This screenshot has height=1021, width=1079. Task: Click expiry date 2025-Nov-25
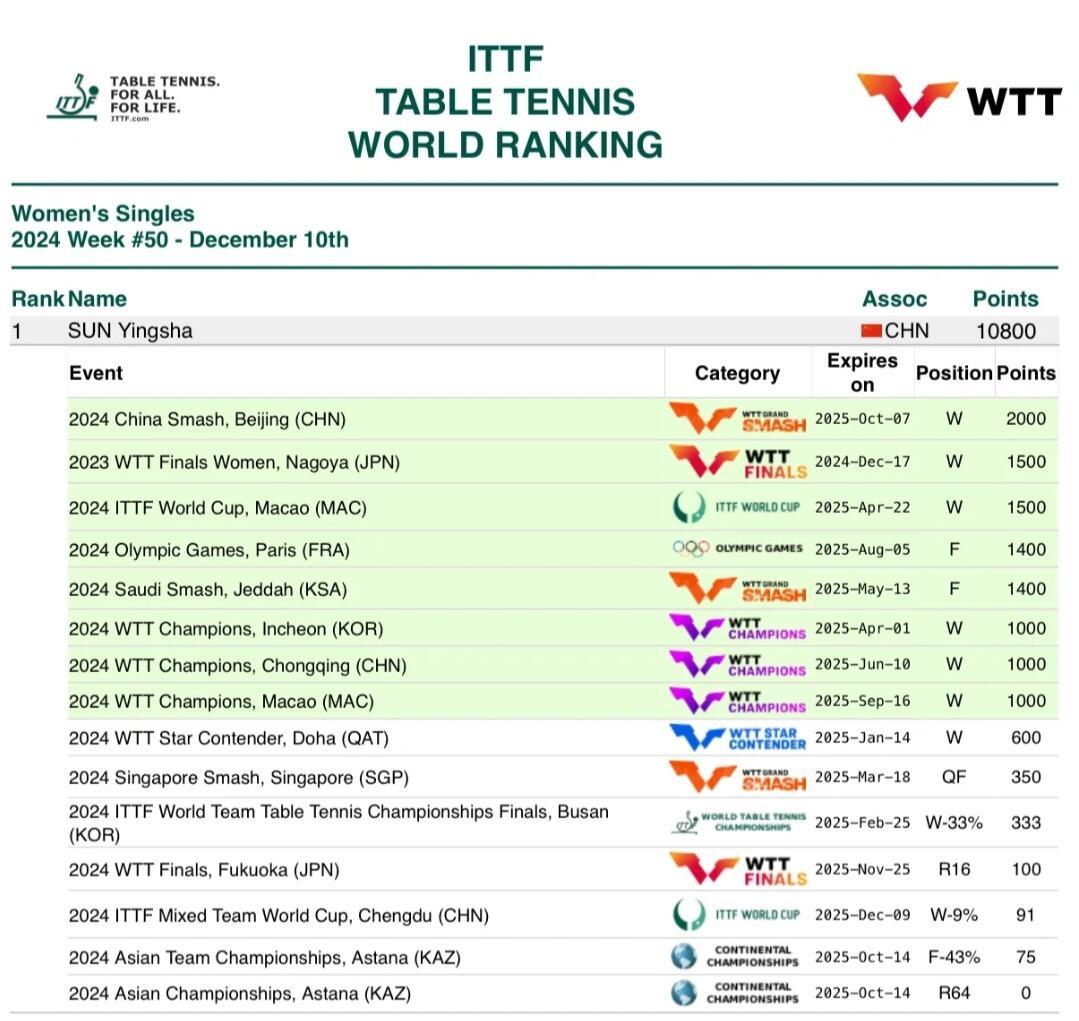(x=862, y=870)
